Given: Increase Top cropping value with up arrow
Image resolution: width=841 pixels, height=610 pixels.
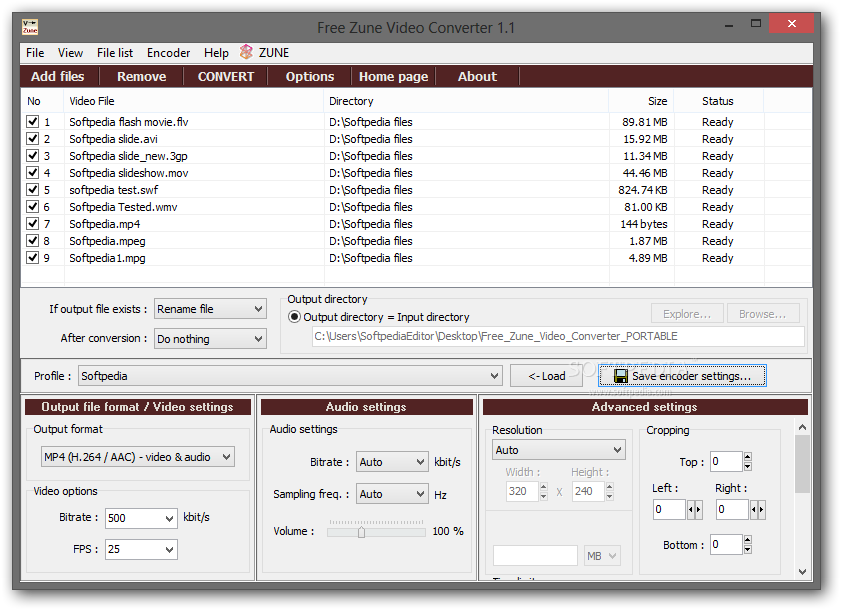Looking at the screenshot, I should (x=748, y=457).
